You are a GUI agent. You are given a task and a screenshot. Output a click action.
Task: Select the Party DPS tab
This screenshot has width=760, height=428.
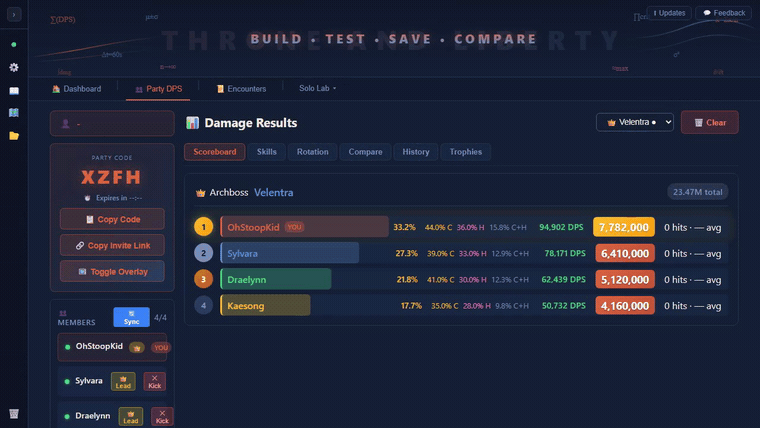[x=158, y=89]
